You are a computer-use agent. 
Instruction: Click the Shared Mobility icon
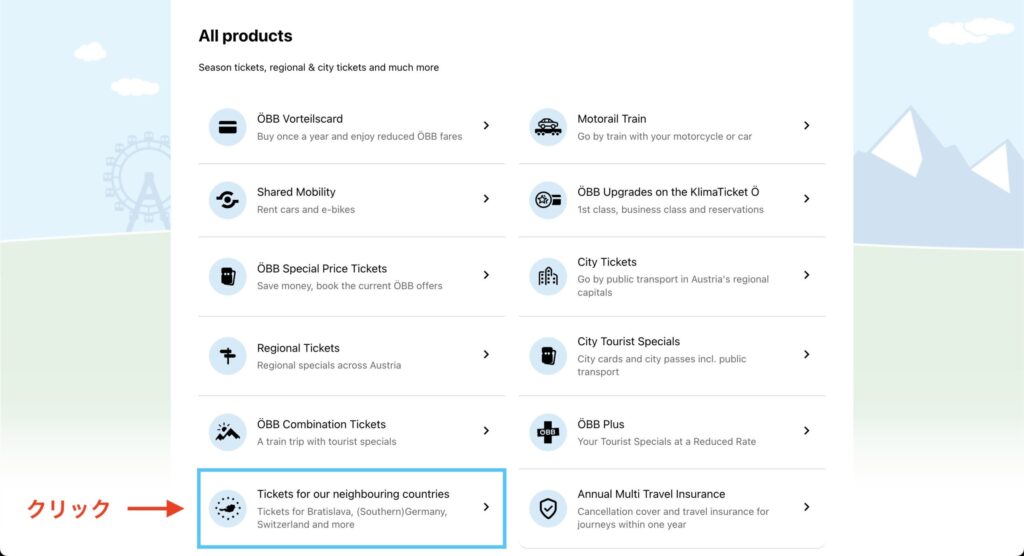pyautogui.click(x=227, y=200)
